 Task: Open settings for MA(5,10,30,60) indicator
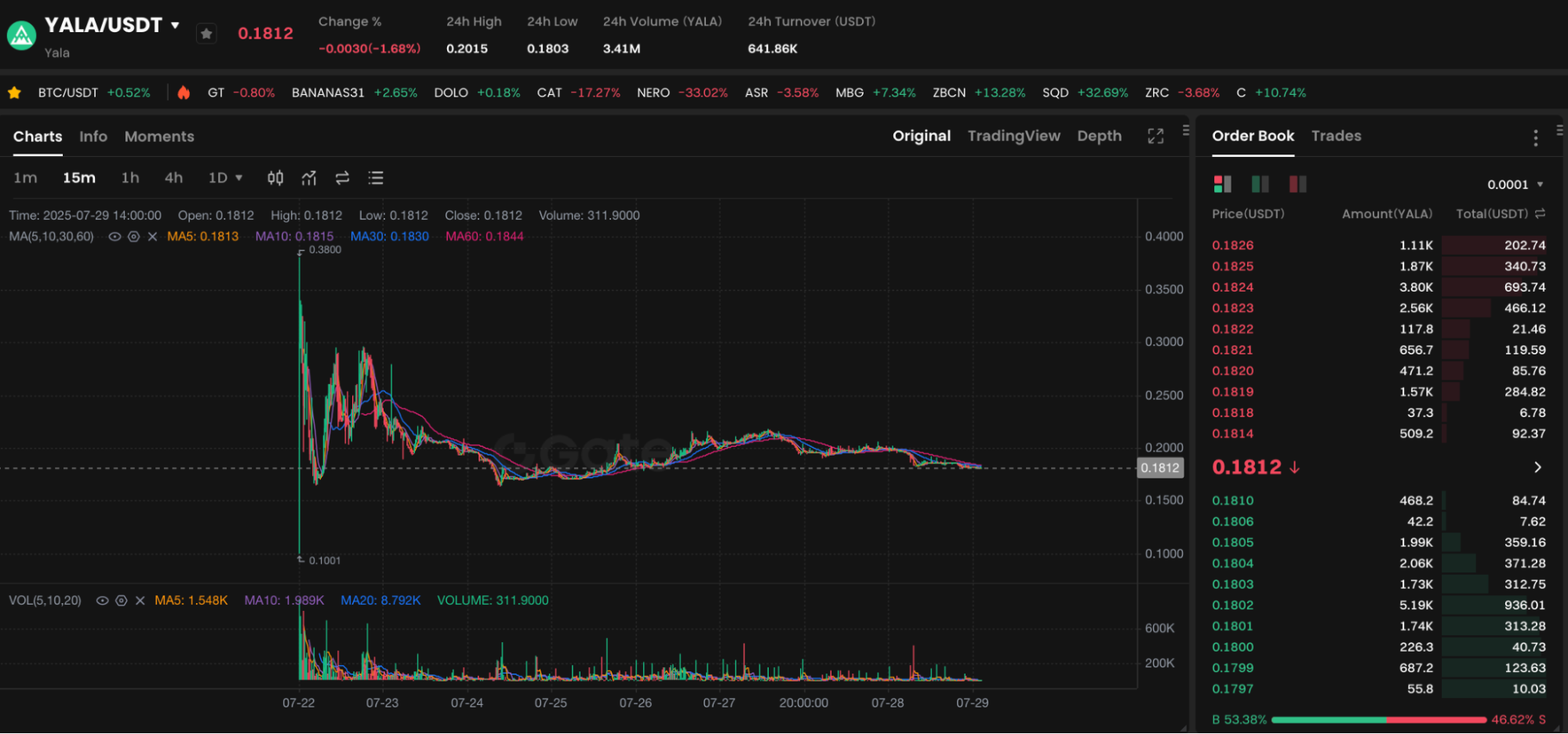tap(133, 237)
